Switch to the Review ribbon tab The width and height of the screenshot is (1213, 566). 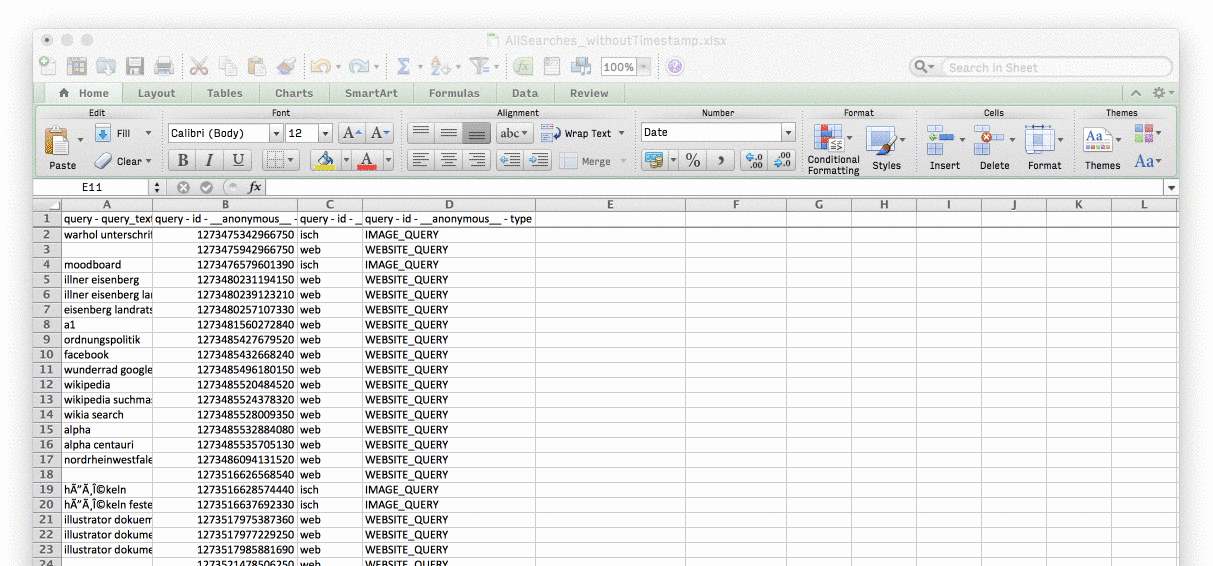pos(589,93)
